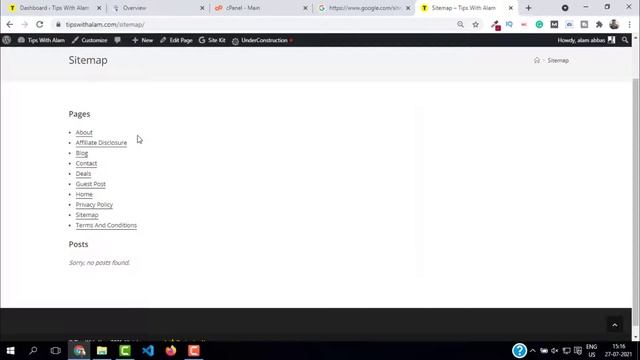Open the zoom magnifier icon in address bar

coord(460,24)
